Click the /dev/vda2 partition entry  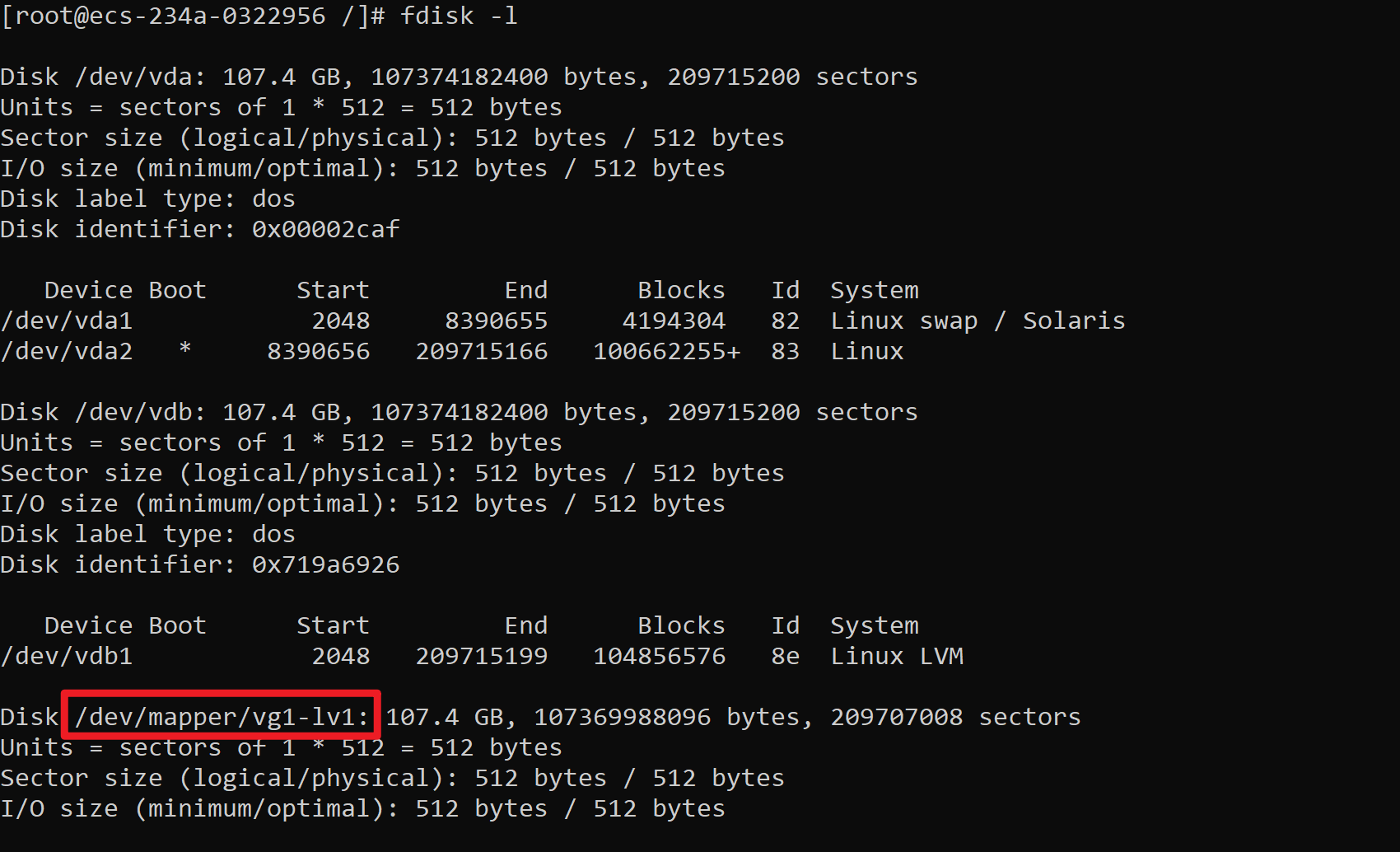67,351
